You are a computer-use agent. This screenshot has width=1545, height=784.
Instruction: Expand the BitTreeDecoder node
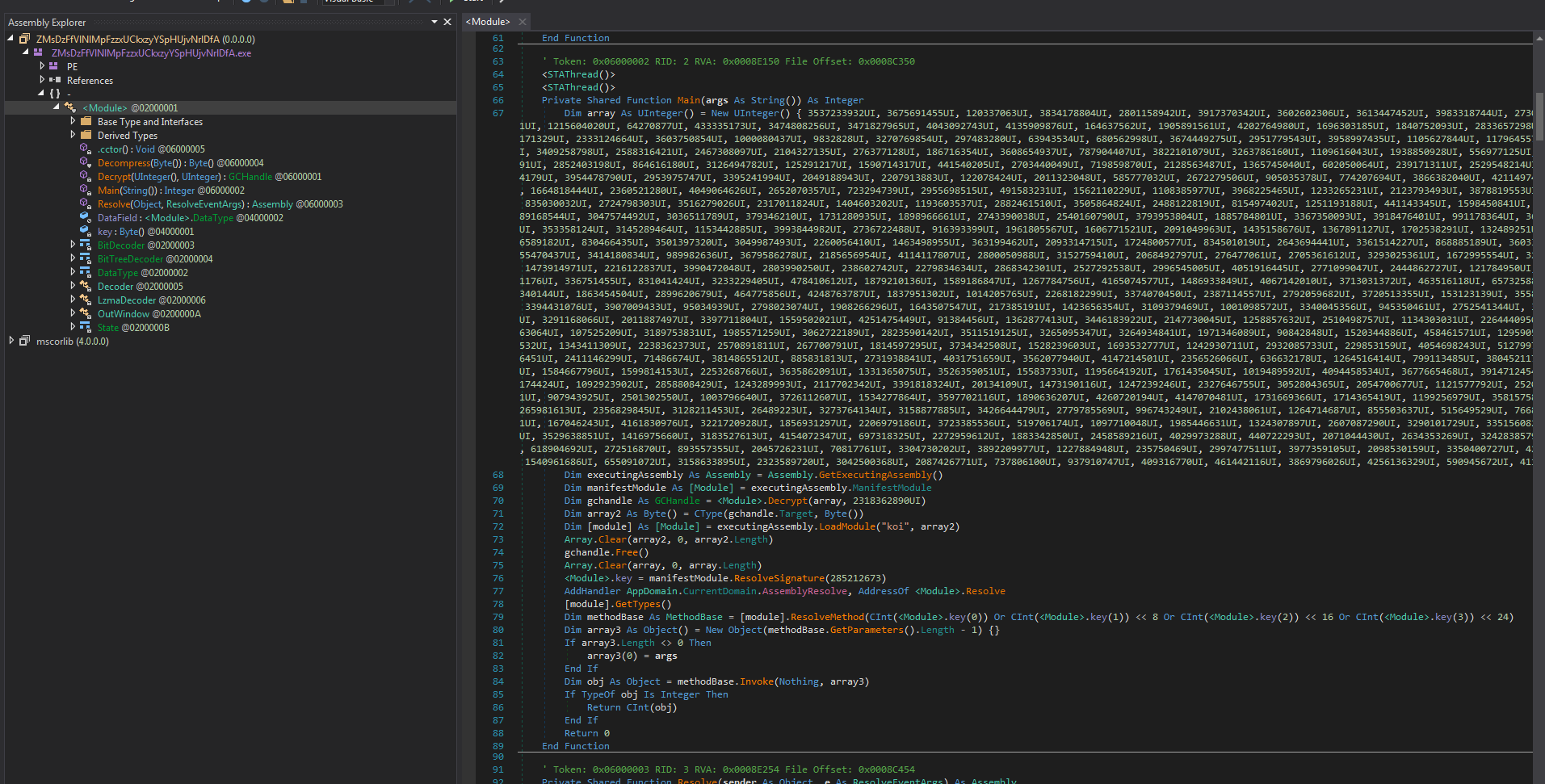73,258
